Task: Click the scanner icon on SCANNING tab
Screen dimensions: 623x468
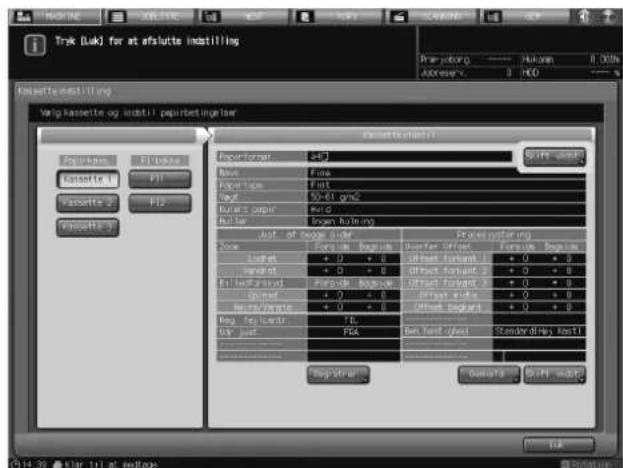Action: tap(399, 17)
